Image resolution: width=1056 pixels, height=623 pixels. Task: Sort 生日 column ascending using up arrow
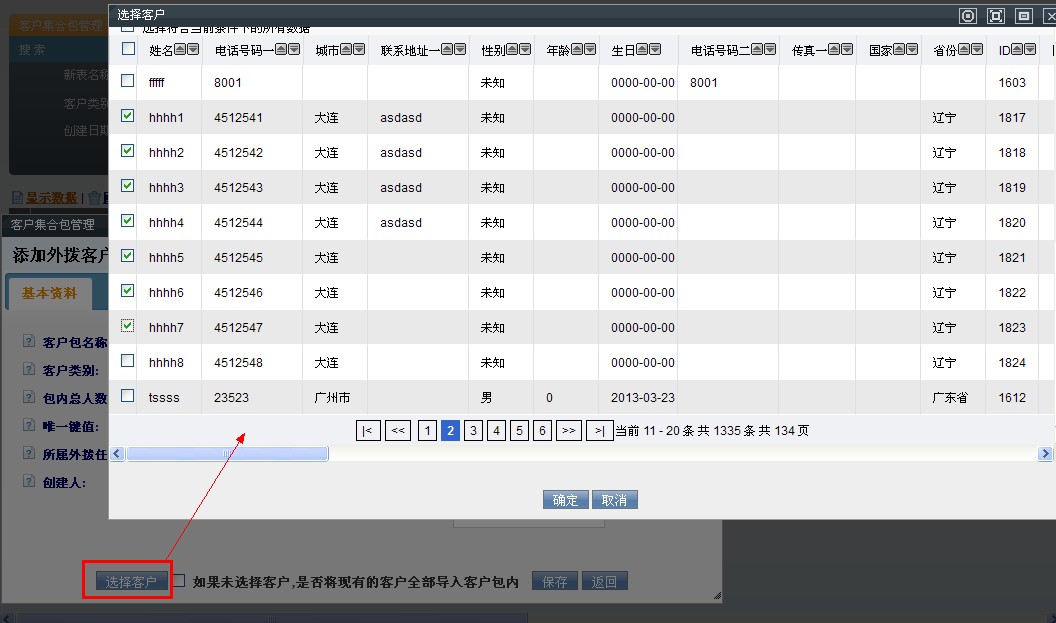(x=642, y=49)
